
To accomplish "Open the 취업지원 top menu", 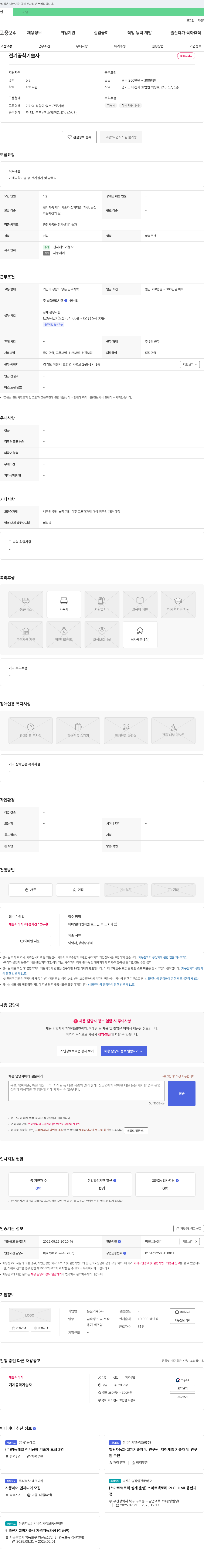I will 68,33.
